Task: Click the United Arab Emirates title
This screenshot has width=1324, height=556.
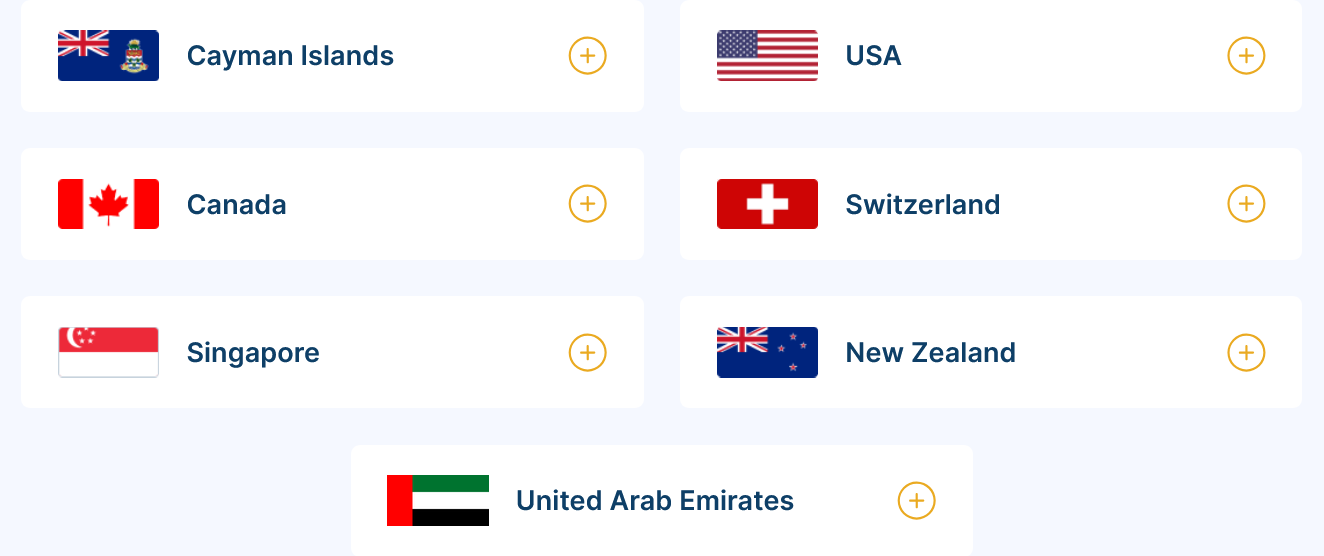Action: tap(654, 500)
